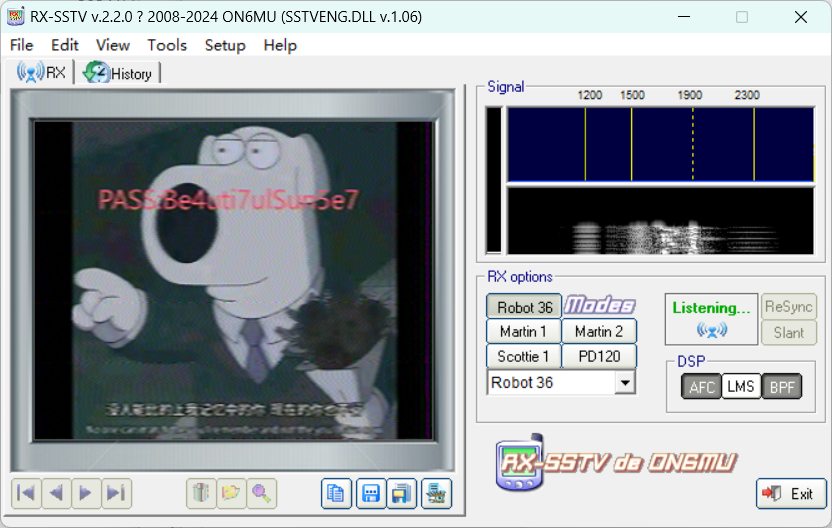Go to the next received image
Screen dimensions: 832x528
click(86, 494)
